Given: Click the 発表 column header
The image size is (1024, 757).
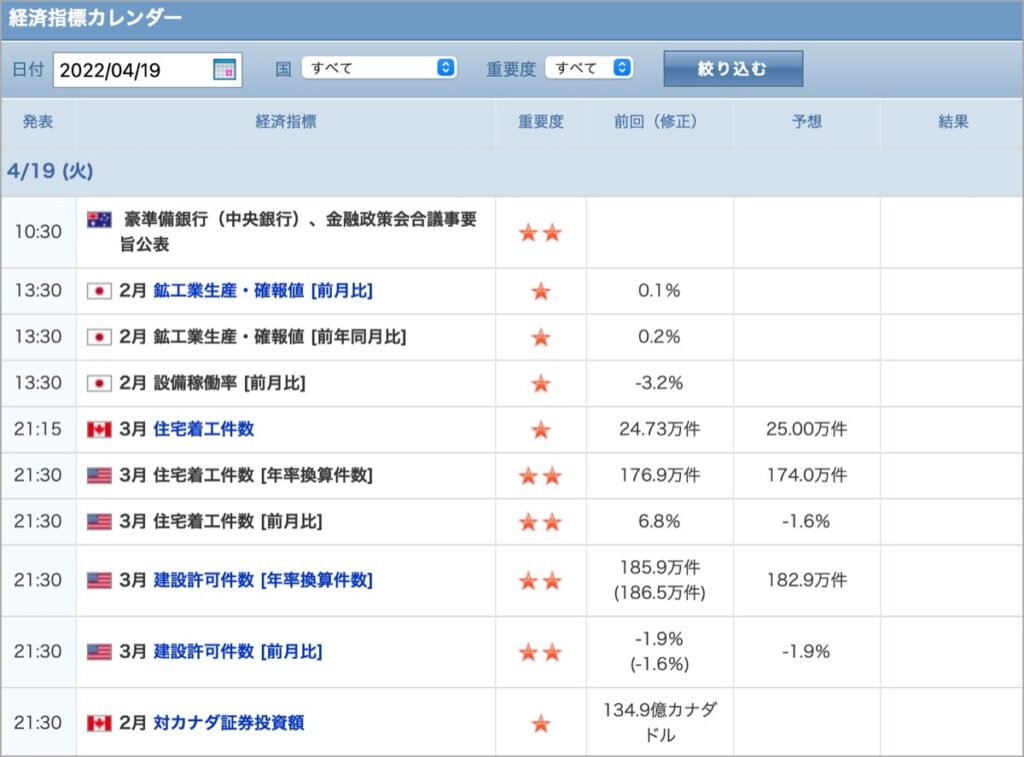Looking at the screenshot, I should [38, 121].
